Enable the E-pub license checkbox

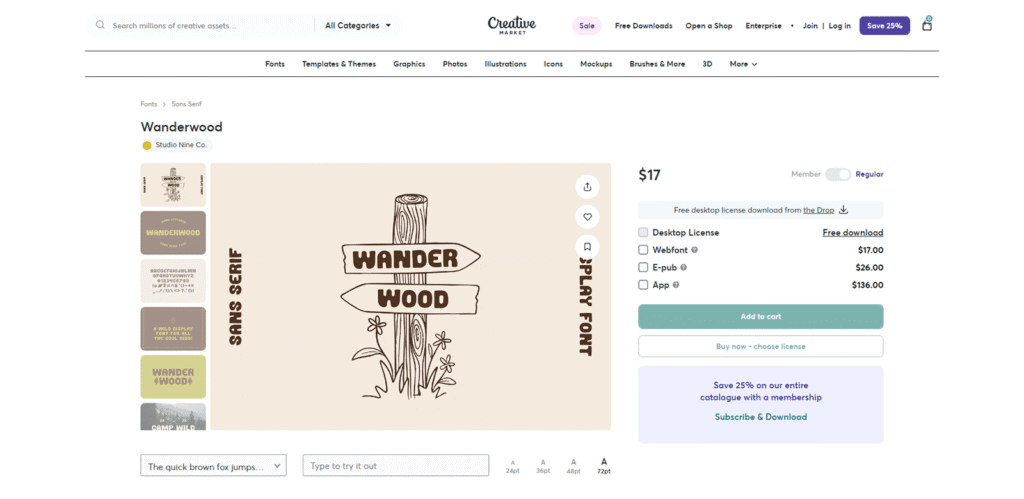[x=643, y=267]
